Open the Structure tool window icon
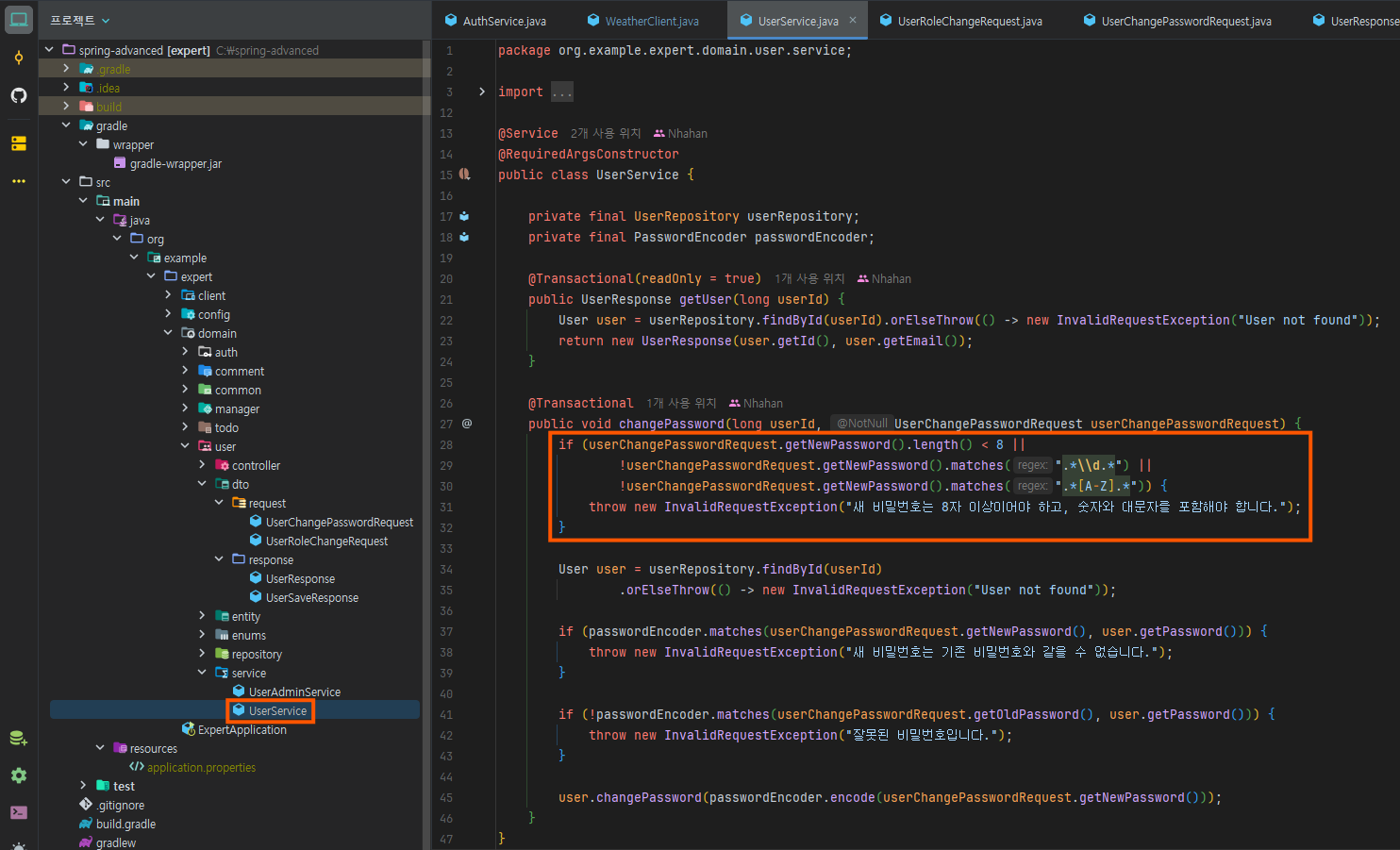The image size is (1400, 850). (19, 143)
